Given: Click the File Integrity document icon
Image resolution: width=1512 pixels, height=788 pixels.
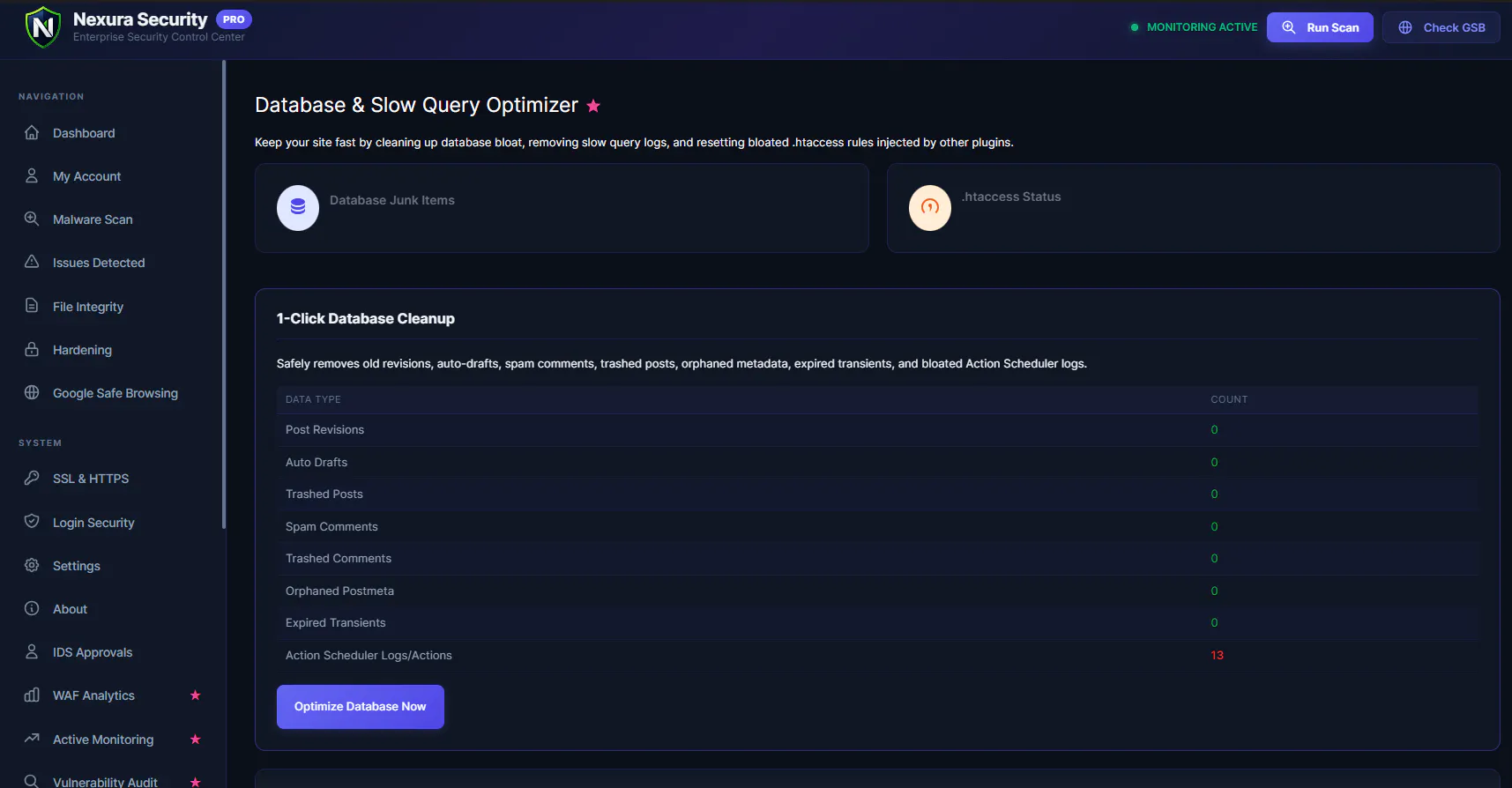Looking at the screenshot, I should 32,306.
